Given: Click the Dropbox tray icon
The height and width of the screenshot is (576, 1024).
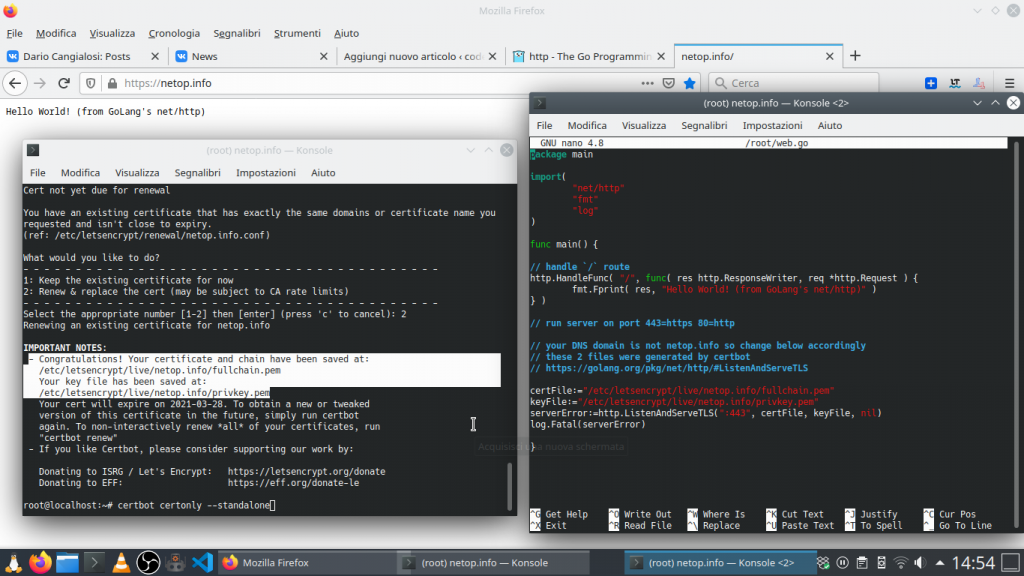Looking at the screenshot, I should click(x=823, y=562).
